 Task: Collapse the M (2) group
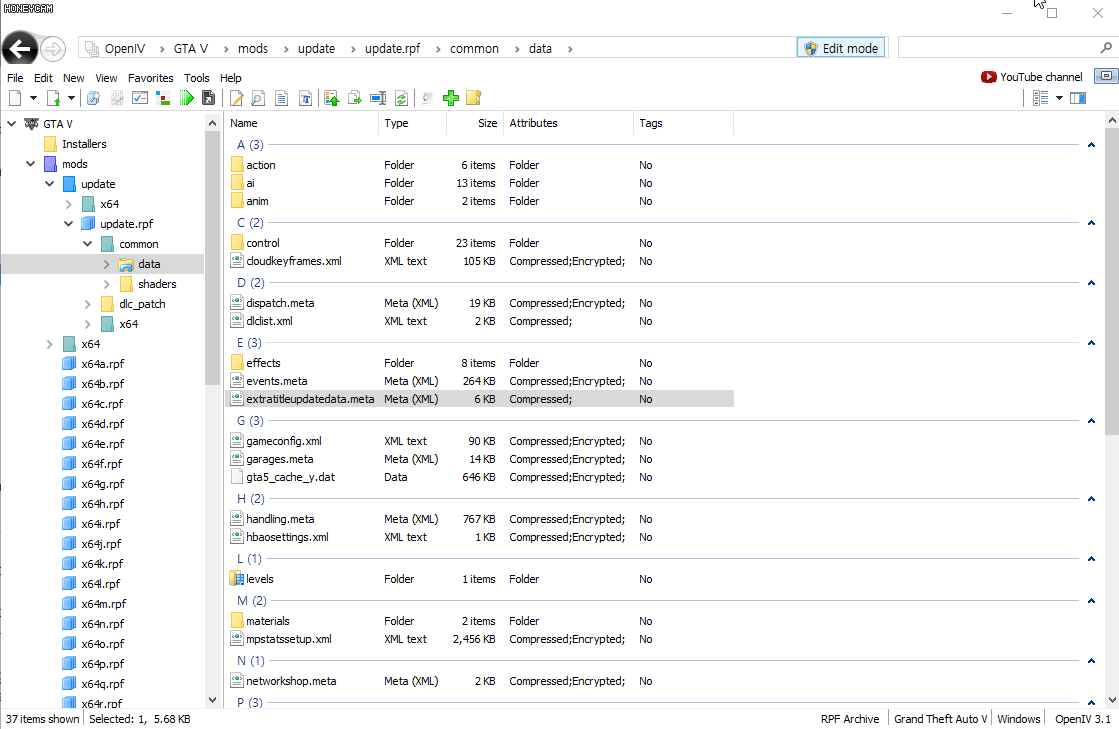click(1091, 601)
